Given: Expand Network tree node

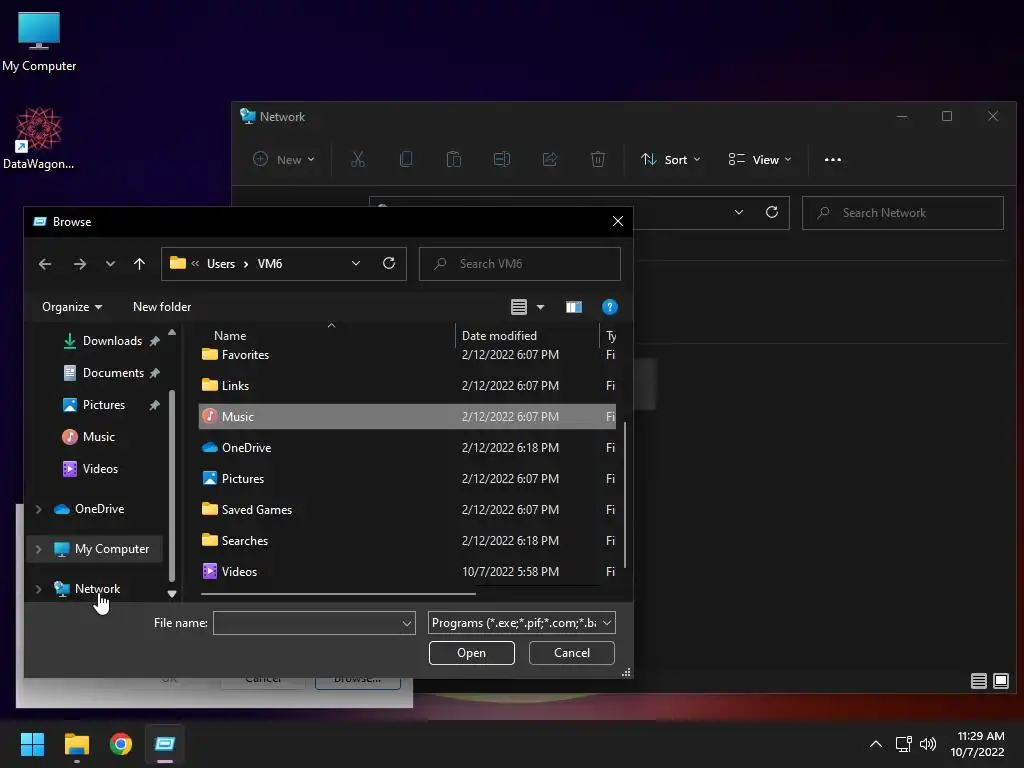Looking at the screenshot, I should point(39,589).
